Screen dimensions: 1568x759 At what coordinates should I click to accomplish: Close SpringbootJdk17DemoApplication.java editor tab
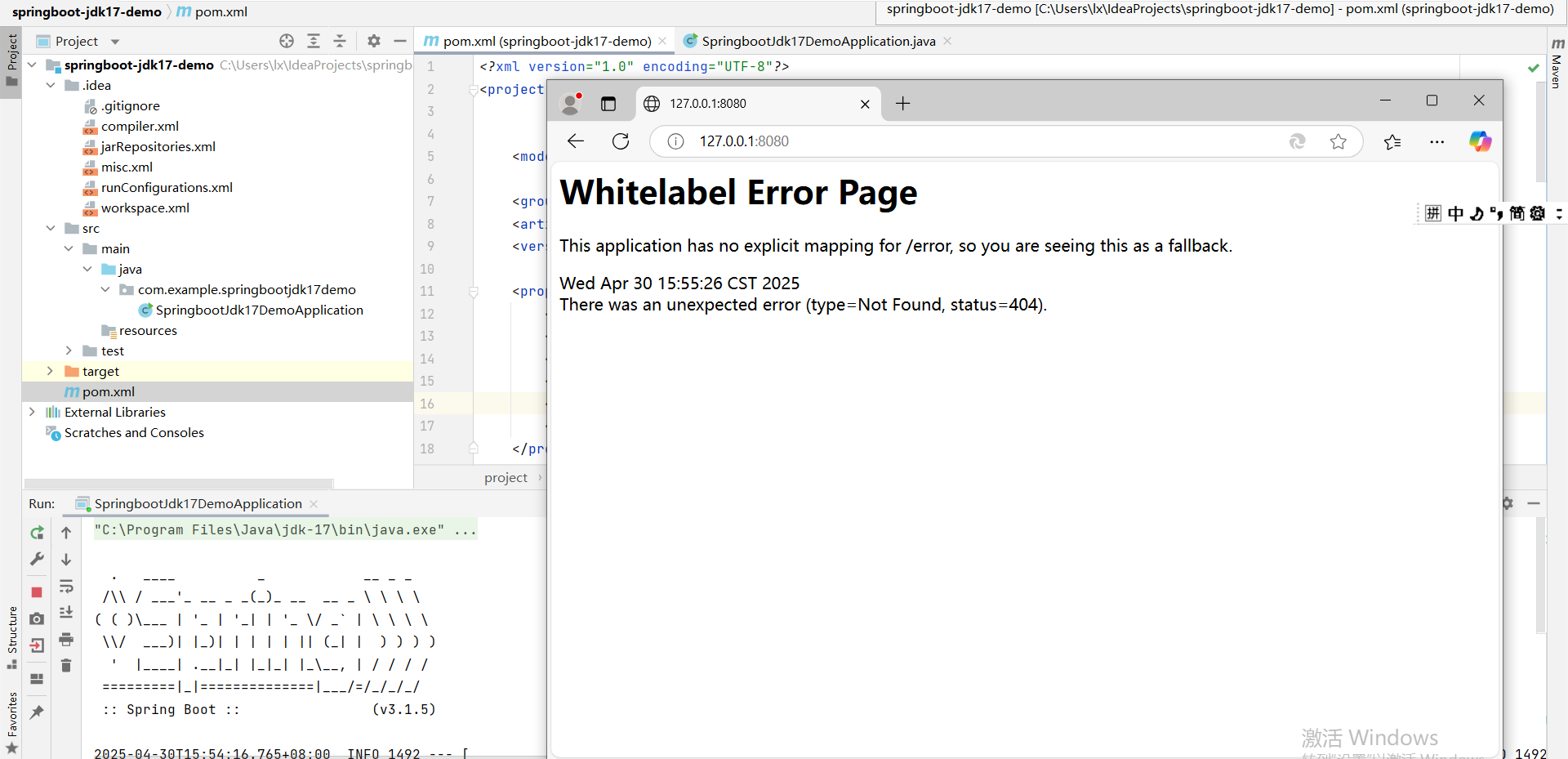(947, 41)
